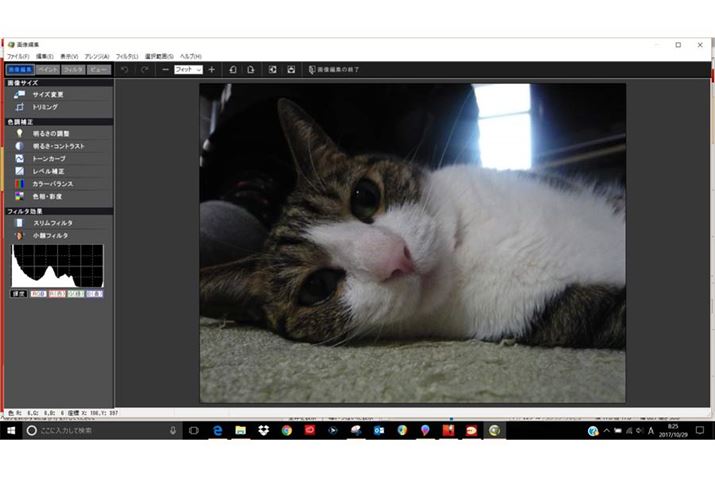Toggle the RGB histogram channel button

38,294
